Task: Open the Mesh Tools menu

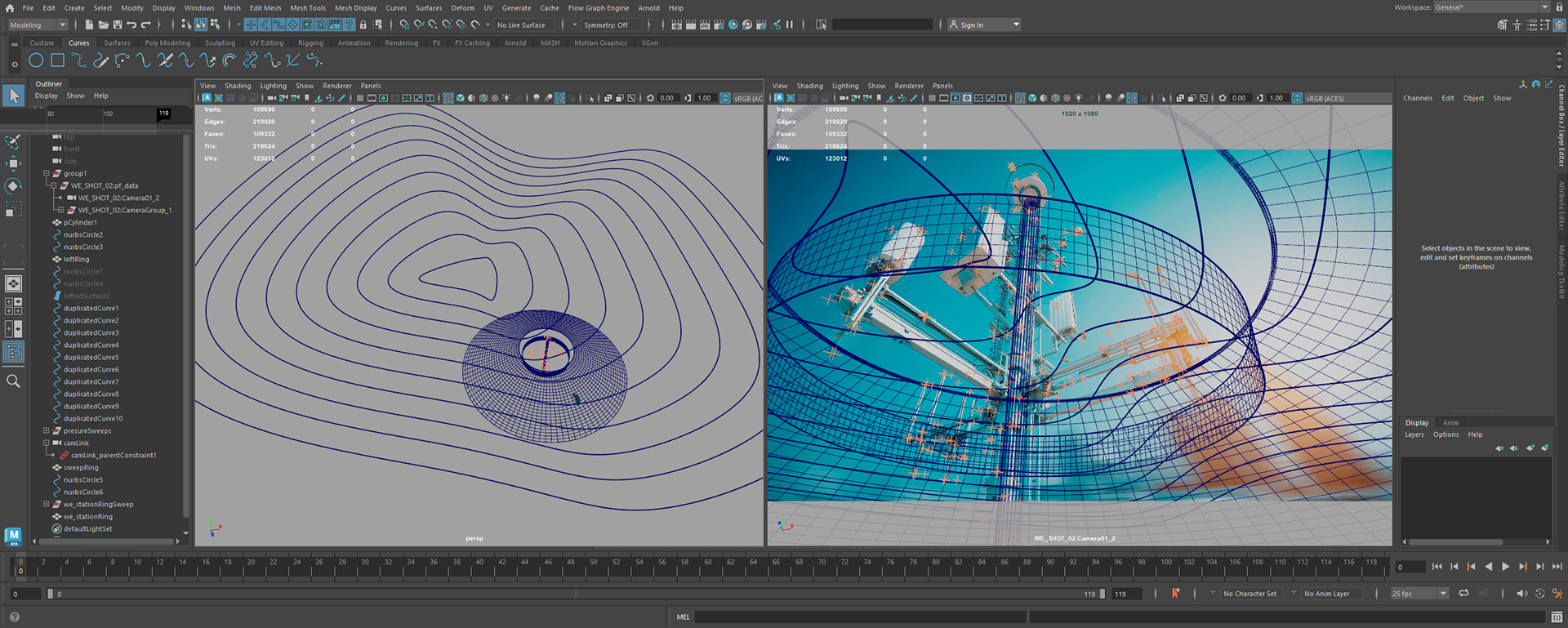Action: [307, 8]
